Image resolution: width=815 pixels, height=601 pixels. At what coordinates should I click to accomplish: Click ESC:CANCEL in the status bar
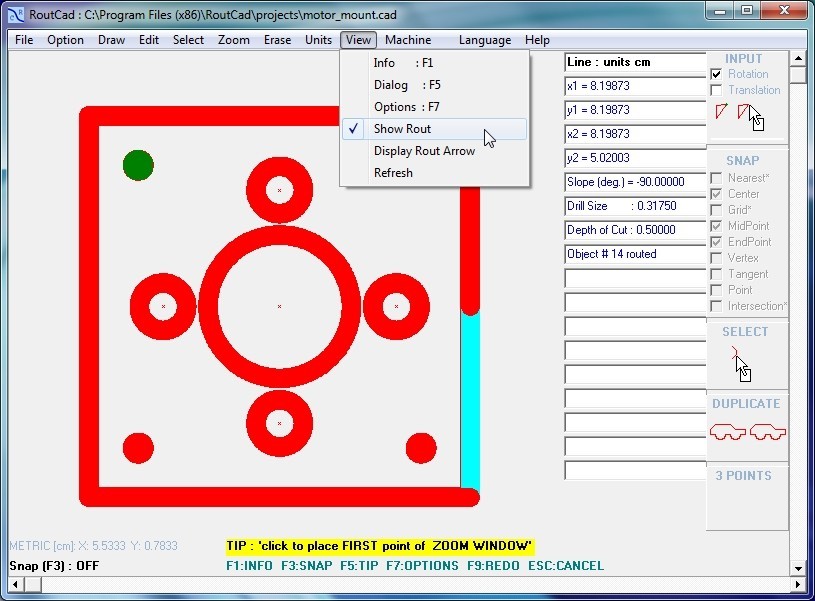click(565, 565)
